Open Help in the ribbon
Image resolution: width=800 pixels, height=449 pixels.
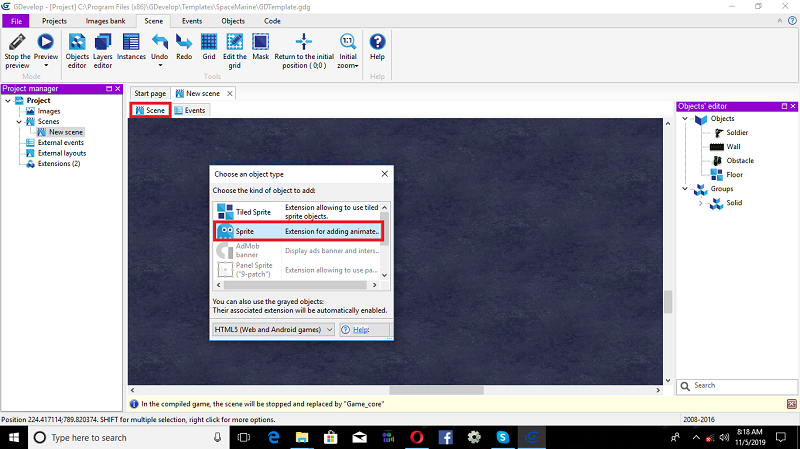[x=377, y=47]
